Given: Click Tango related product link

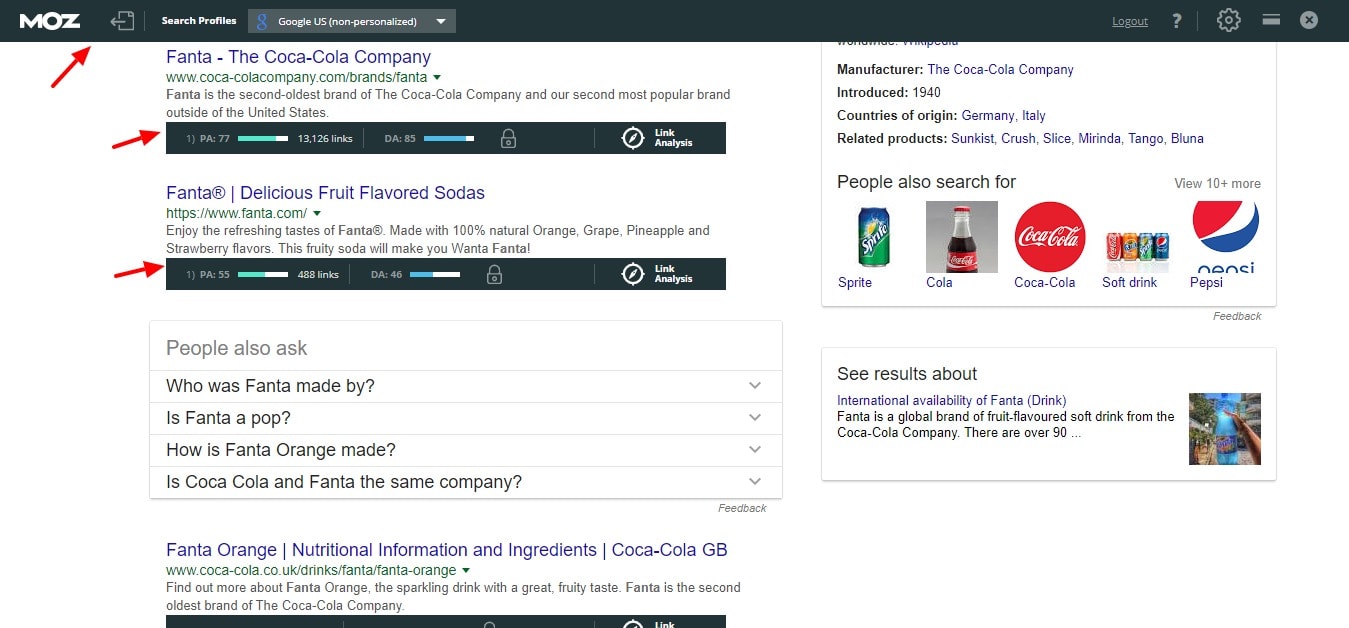Looking at the screenshot, I should click(x=1146, y=139).
